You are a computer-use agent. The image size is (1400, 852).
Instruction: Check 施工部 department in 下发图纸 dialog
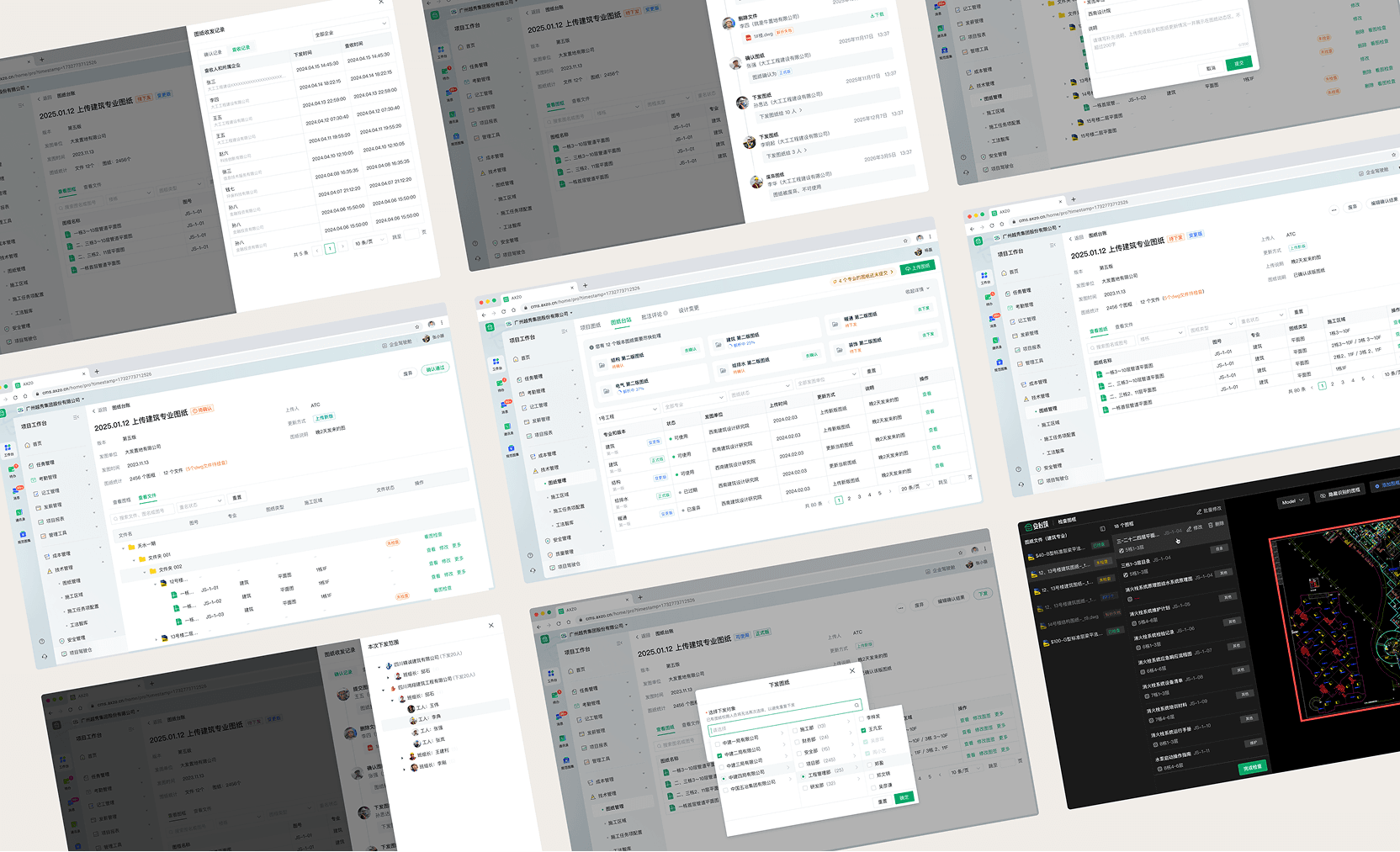pyautogui.click(x=794, y=732)
